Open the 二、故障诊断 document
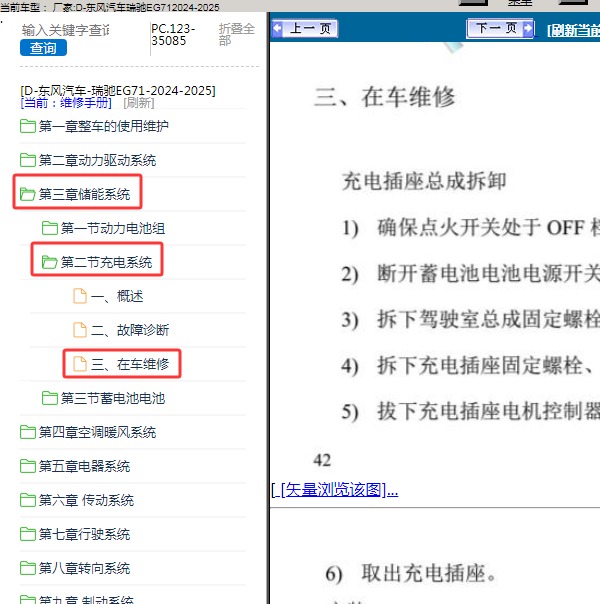Screen dimensions: 600x604 point(130,330)
